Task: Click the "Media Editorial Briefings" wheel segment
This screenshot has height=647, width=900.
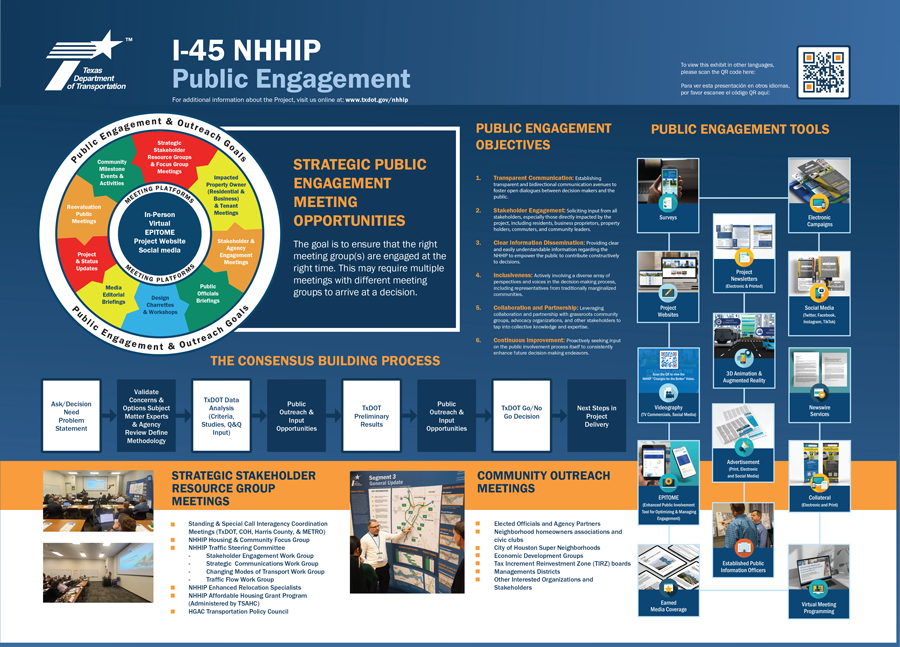Action: (x=113, y=295)
